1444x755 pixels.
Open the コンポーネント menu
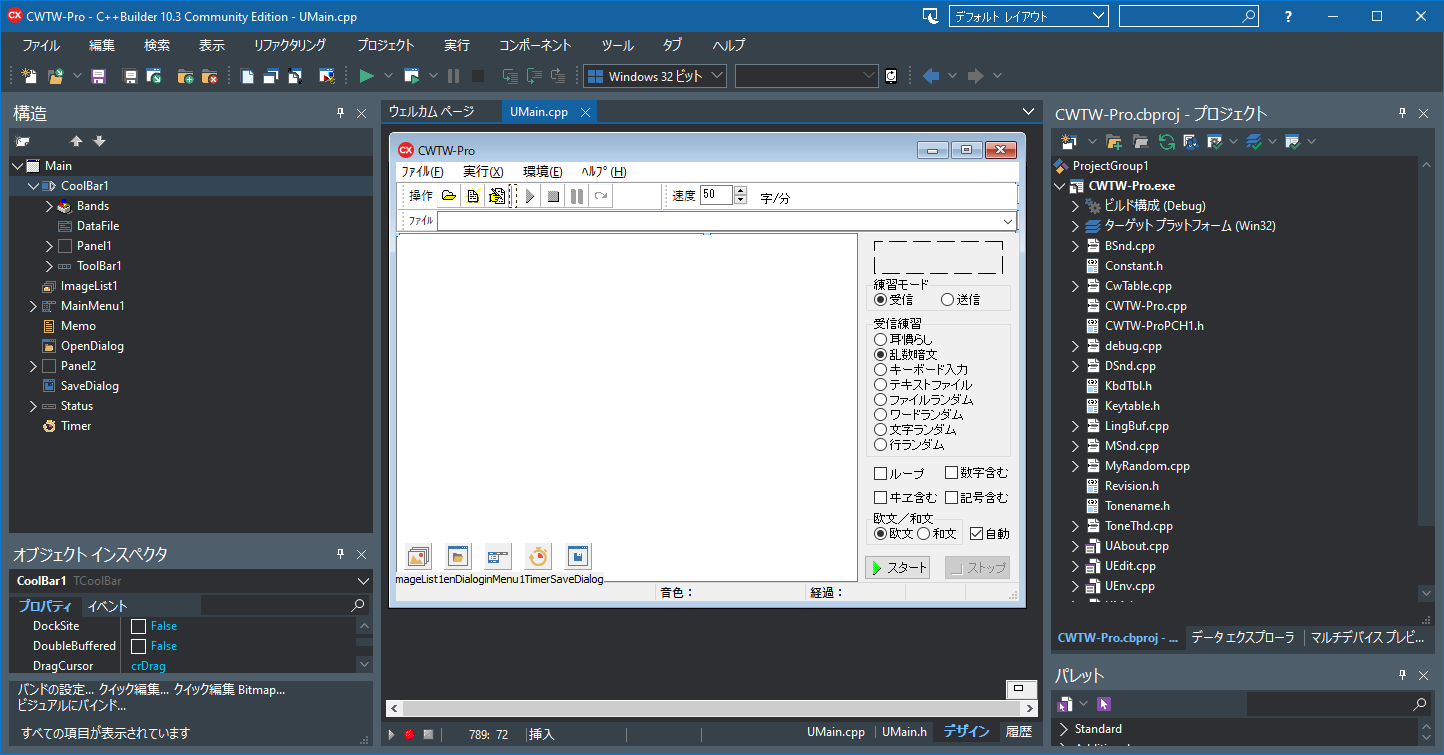(535, 45)
